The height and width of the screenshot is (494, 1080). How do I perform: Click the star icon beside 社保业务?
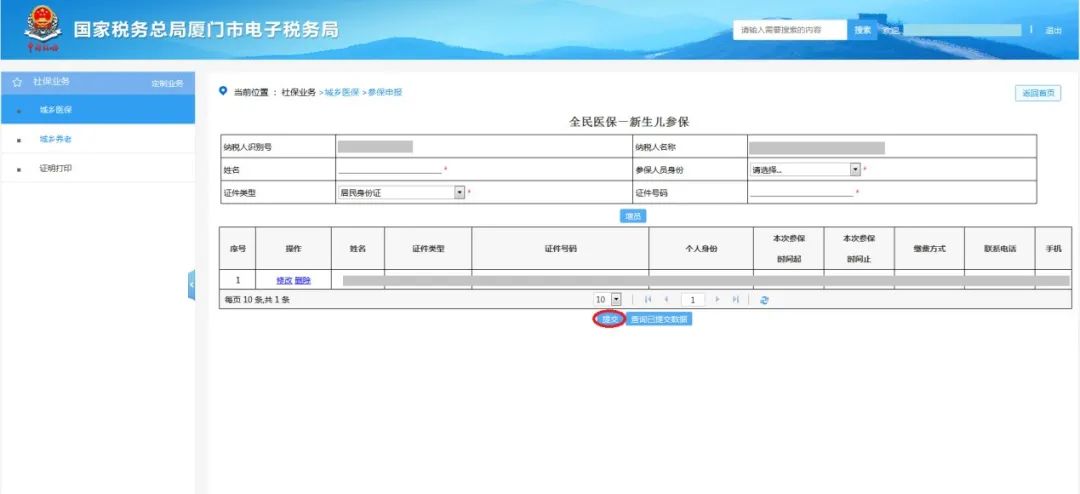[17, 82]
